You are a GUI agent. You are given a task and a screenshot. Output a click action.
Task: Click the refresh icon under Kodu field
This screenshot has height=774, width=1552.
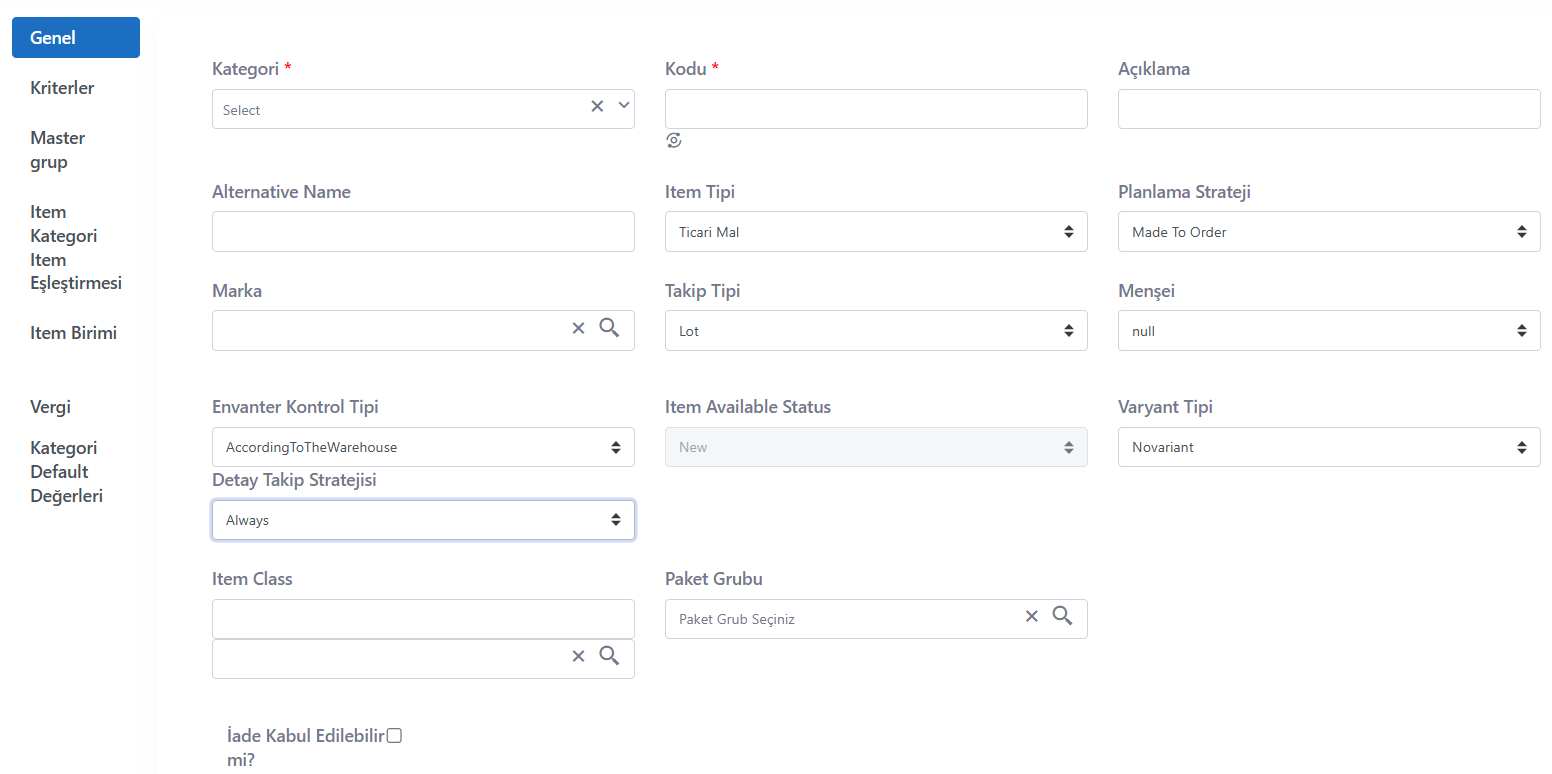click(x=674, y=141)
